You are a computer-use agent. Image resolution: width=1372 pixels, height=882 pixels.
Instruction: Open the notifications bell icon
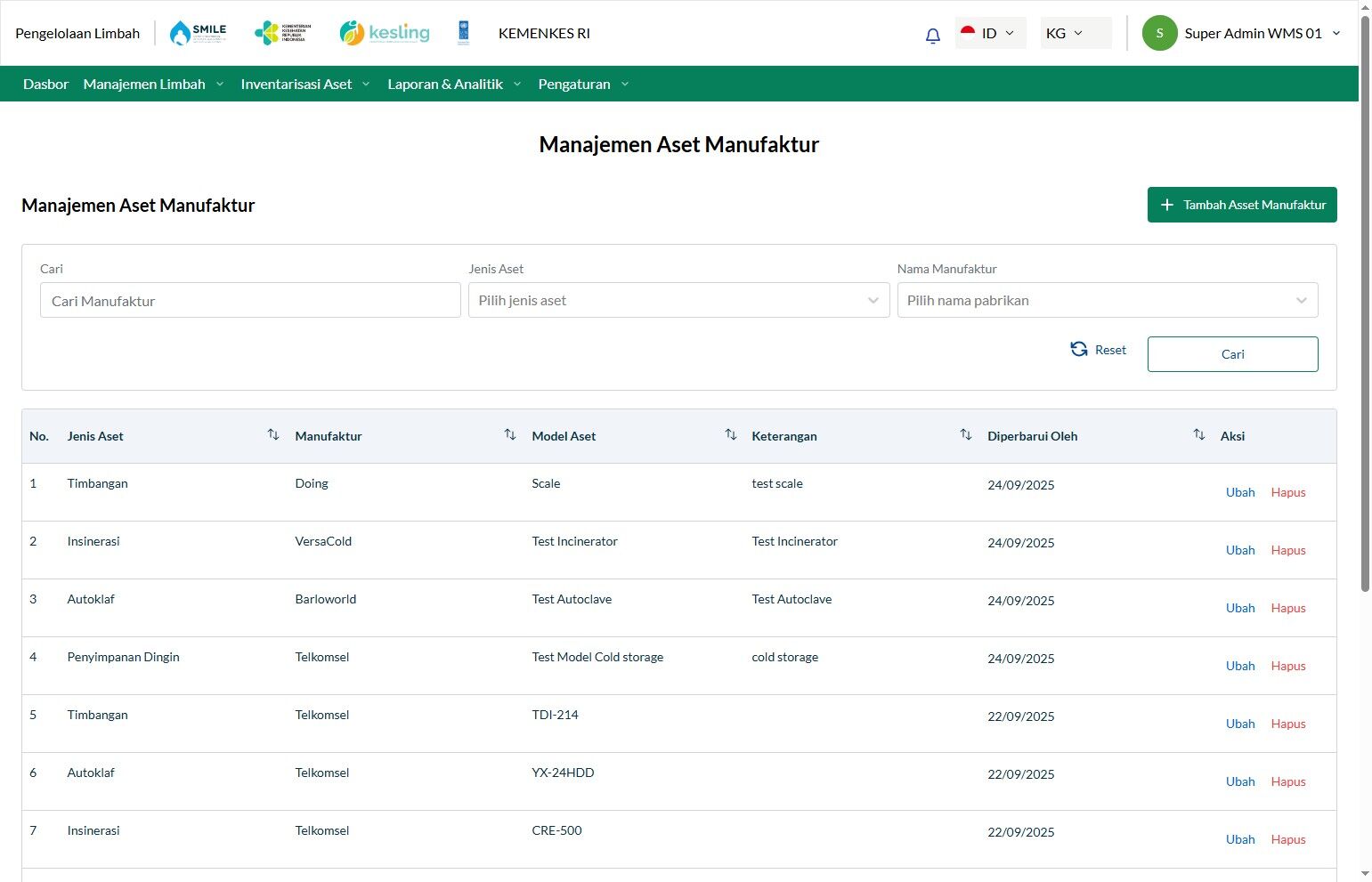(x=932, y=35)
